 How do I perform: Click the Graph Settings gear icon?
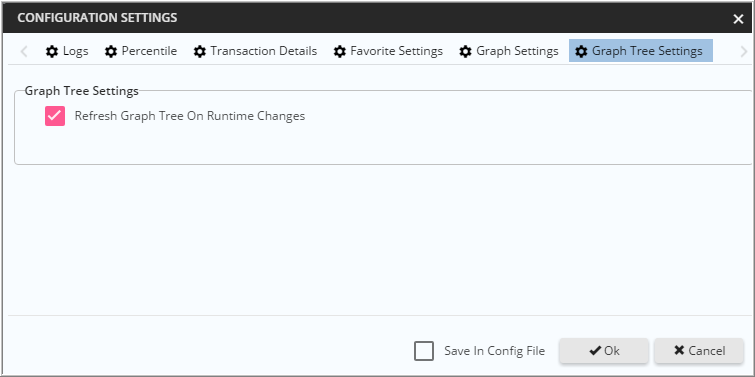coord(465,52)
